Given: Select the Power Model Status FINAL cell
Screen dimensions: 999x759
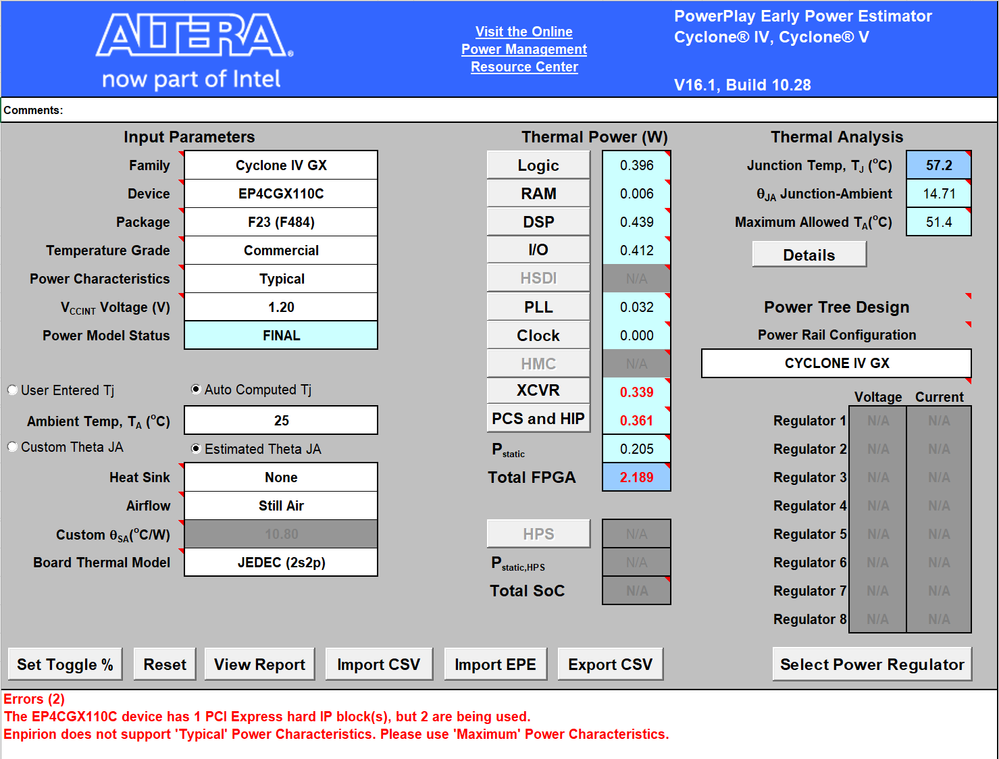Looking at the screenshot, I should click(x=281, y=335).
